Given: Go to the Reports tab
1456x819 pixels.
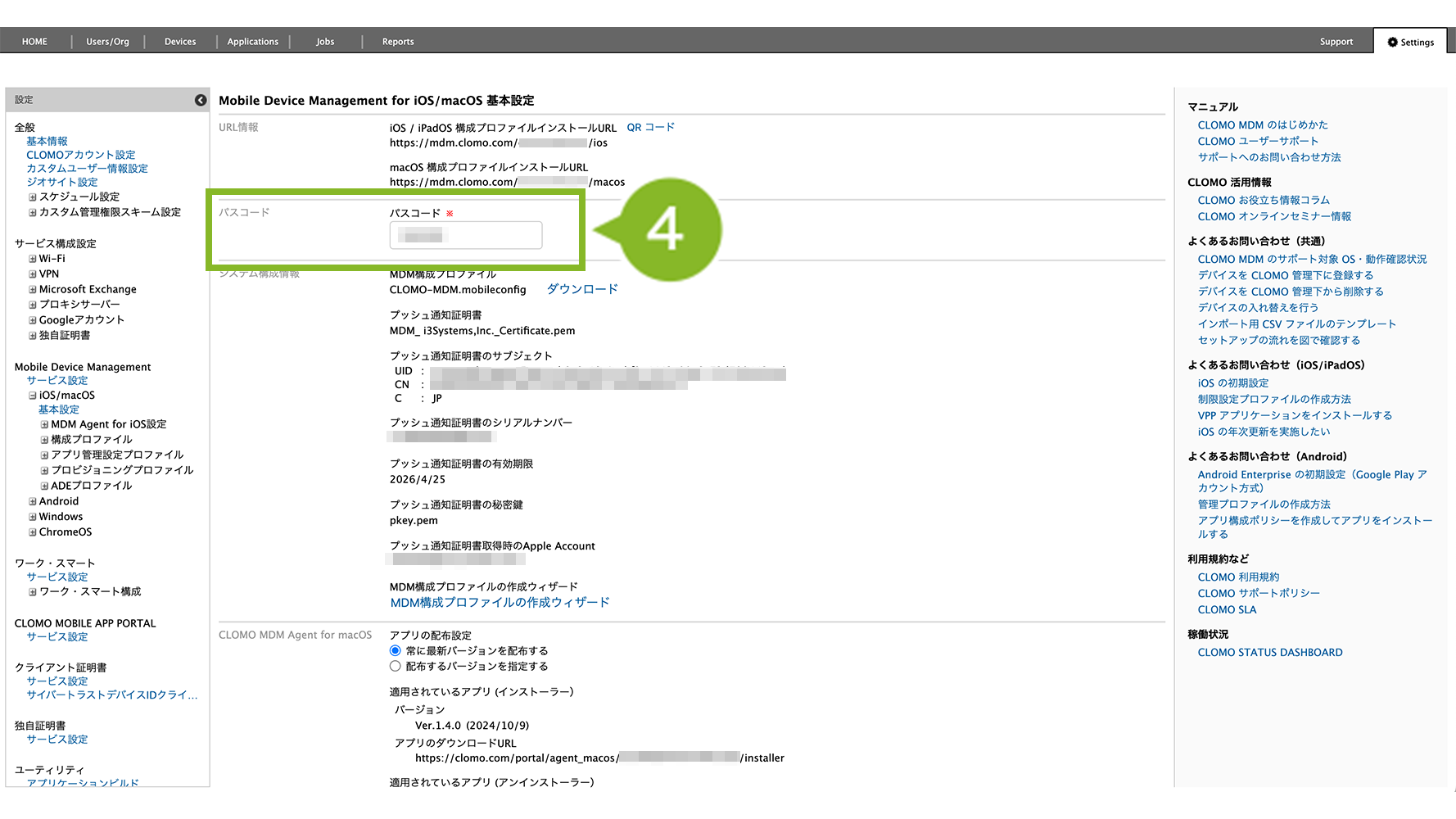Looking at the screenshot, I should (398, 42).
